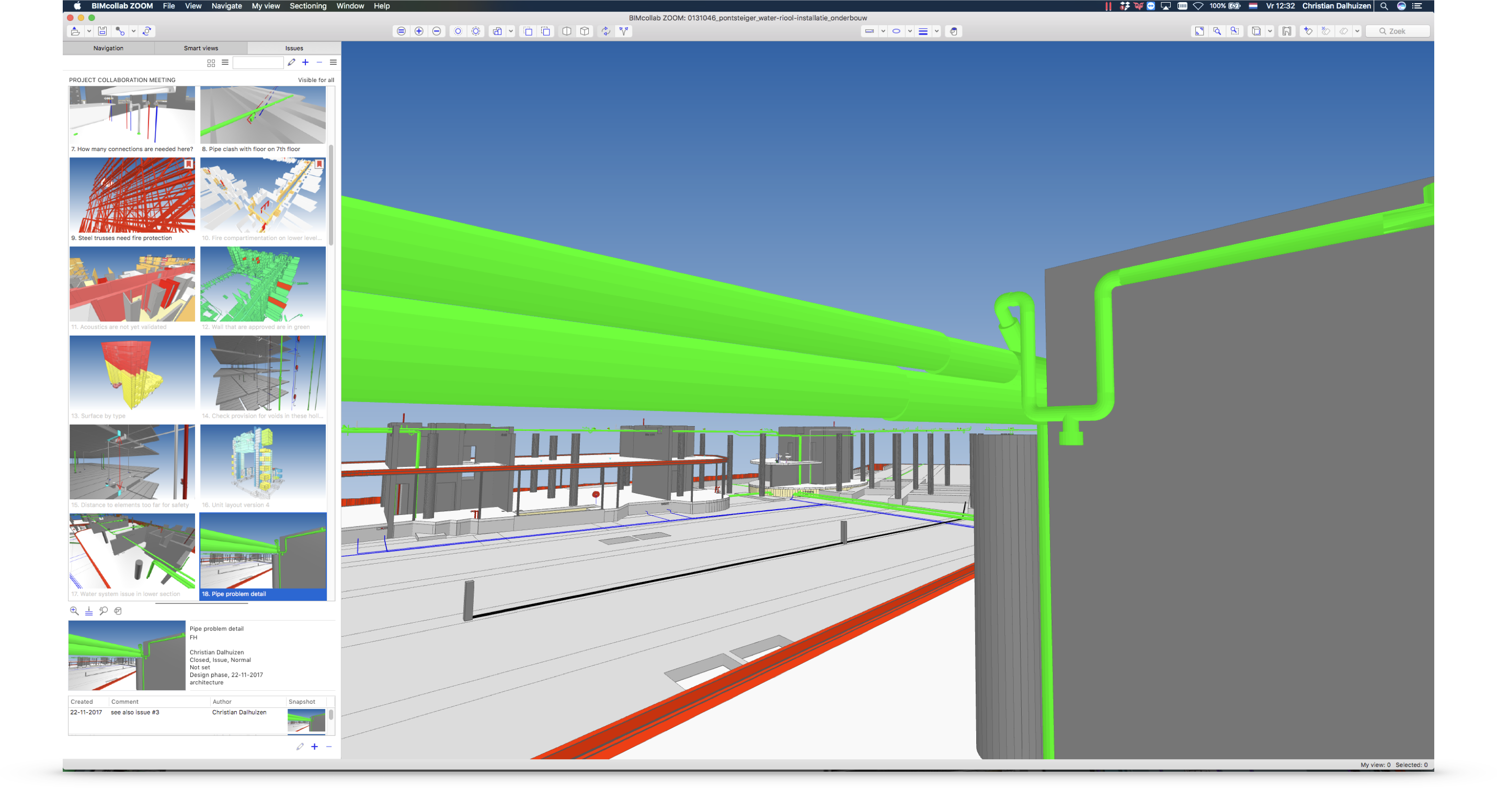Image resolution: width=1497 pixels, height=812 pixels.
Task: Click the zoom extents toolbar icon
Action: 1199,31
